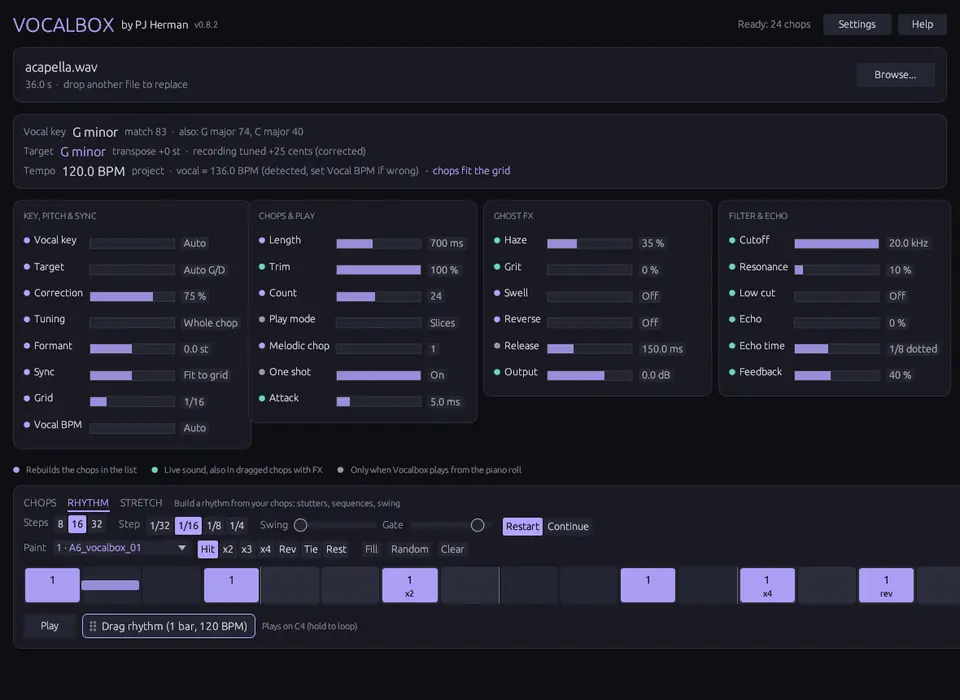Adjust the Count slider
Screen dimensions: 960x700
click(379, 296)
